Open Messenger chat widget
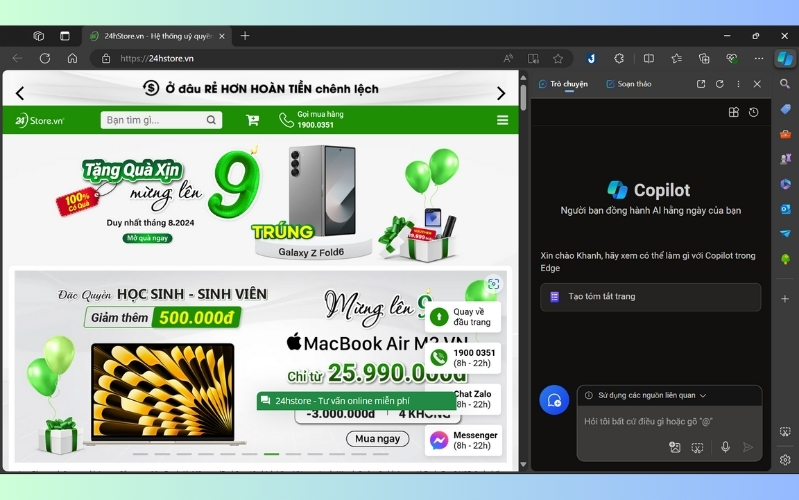The width and height of the screenshot is (799, 500). pyautogui.click(x=463, y=440)
